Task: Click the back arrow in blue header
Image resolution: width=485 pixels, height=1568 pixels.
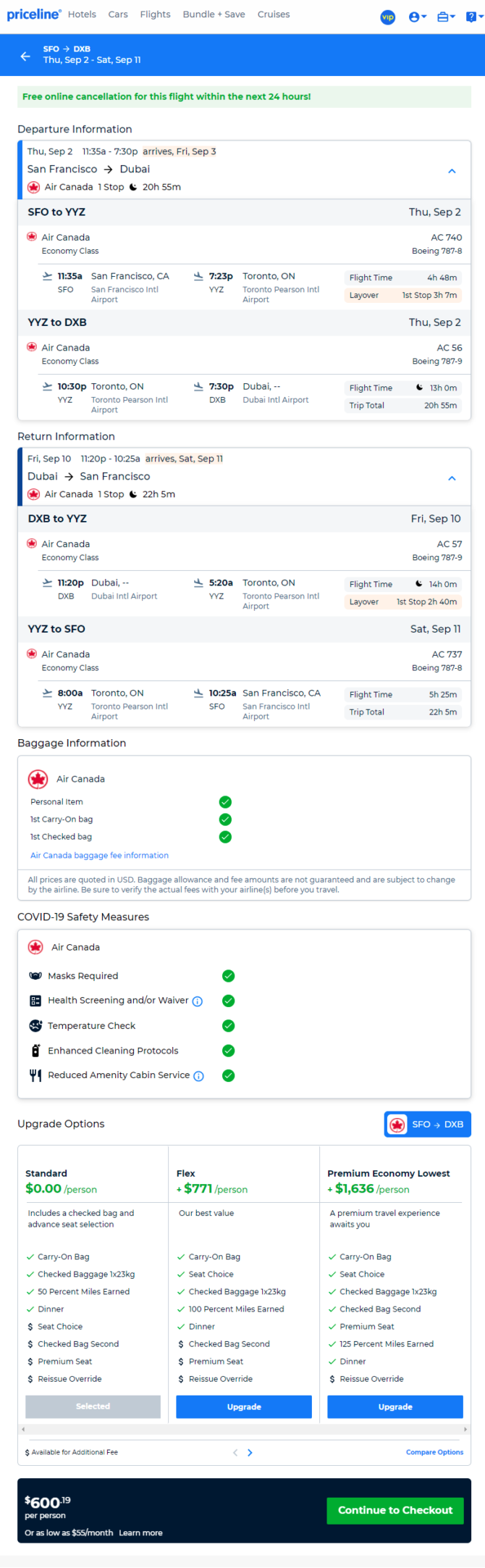Action: point(25,56)
